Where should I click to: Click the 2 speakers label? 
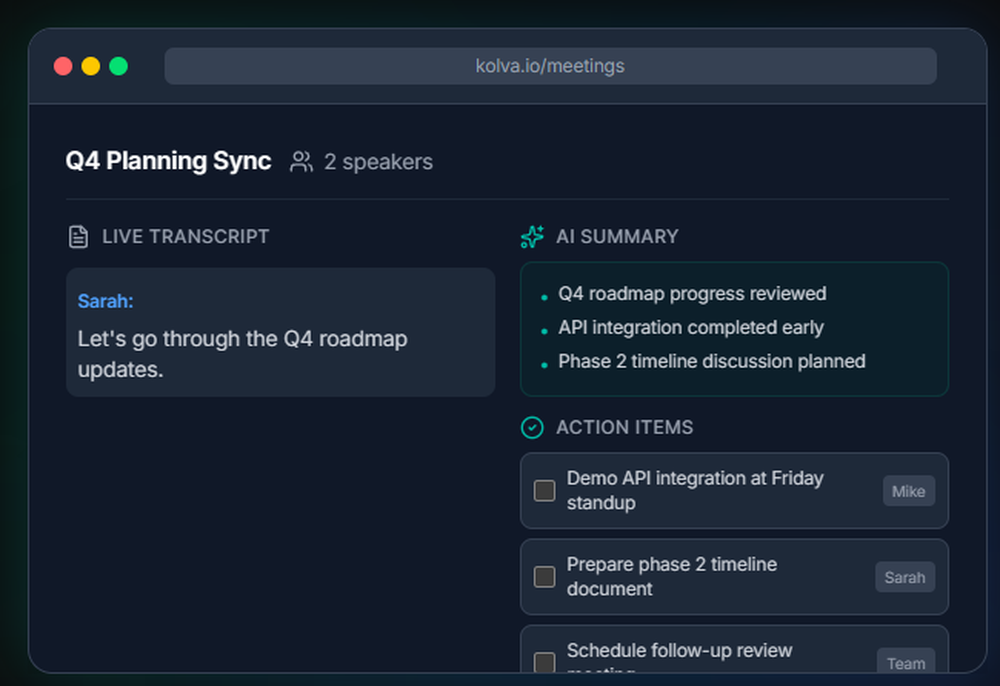coord(378,161)
